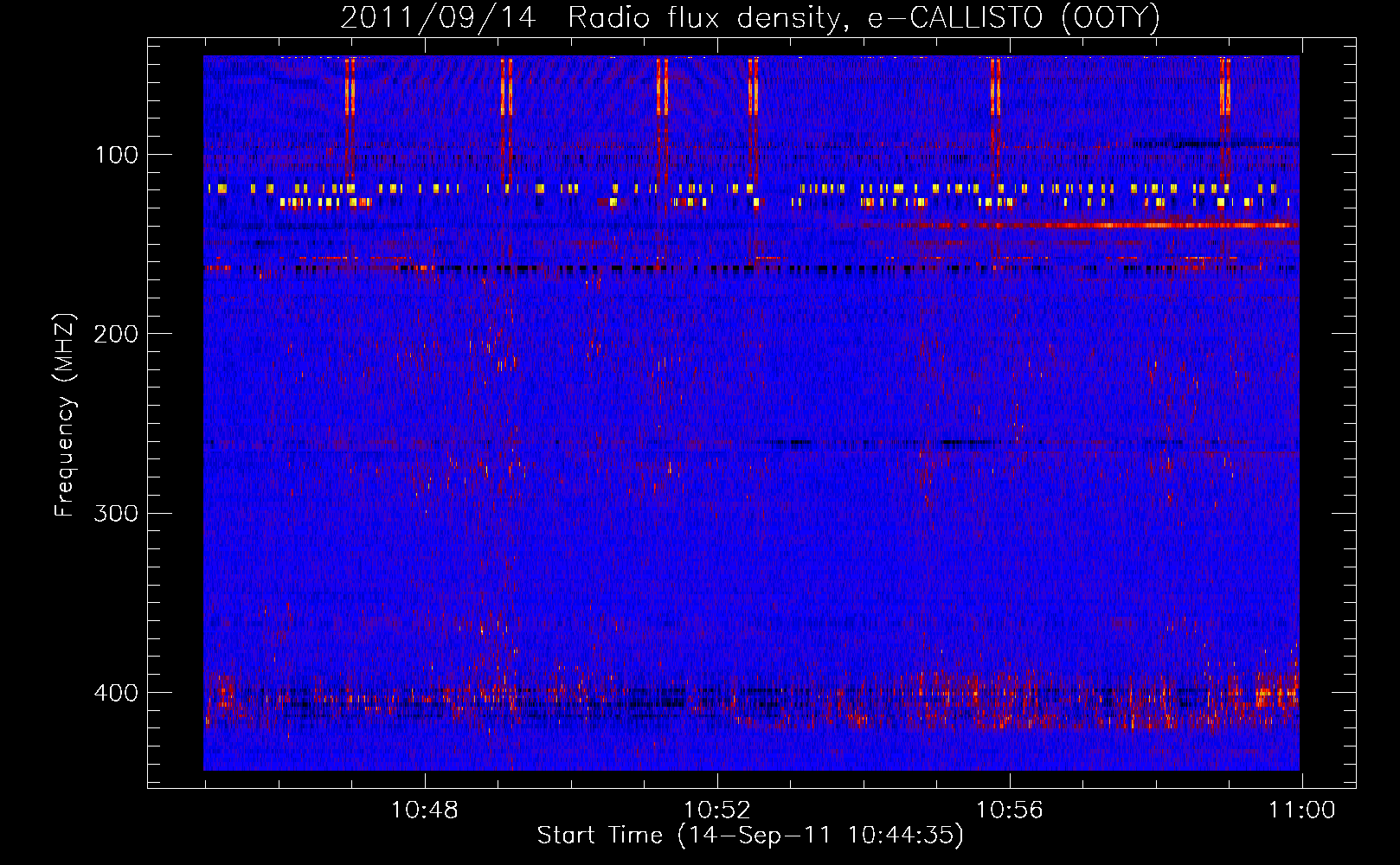Image resolution: width=1400 pixels, height=865 pixels.
Task: Click the 10:56 time tick label
Action: coord(1010,811)
